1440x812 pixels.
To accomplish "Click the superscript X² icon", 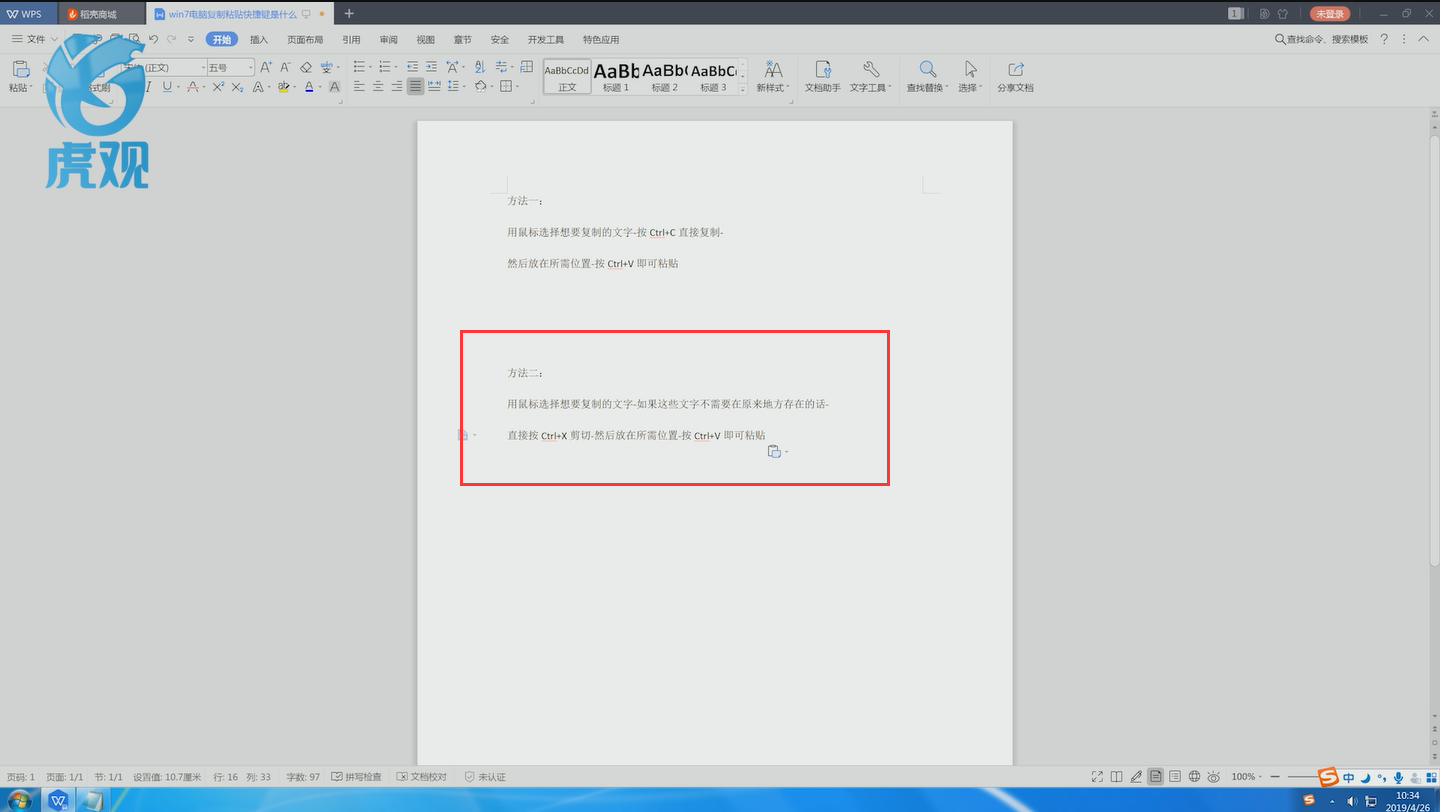I will point(218,87).
